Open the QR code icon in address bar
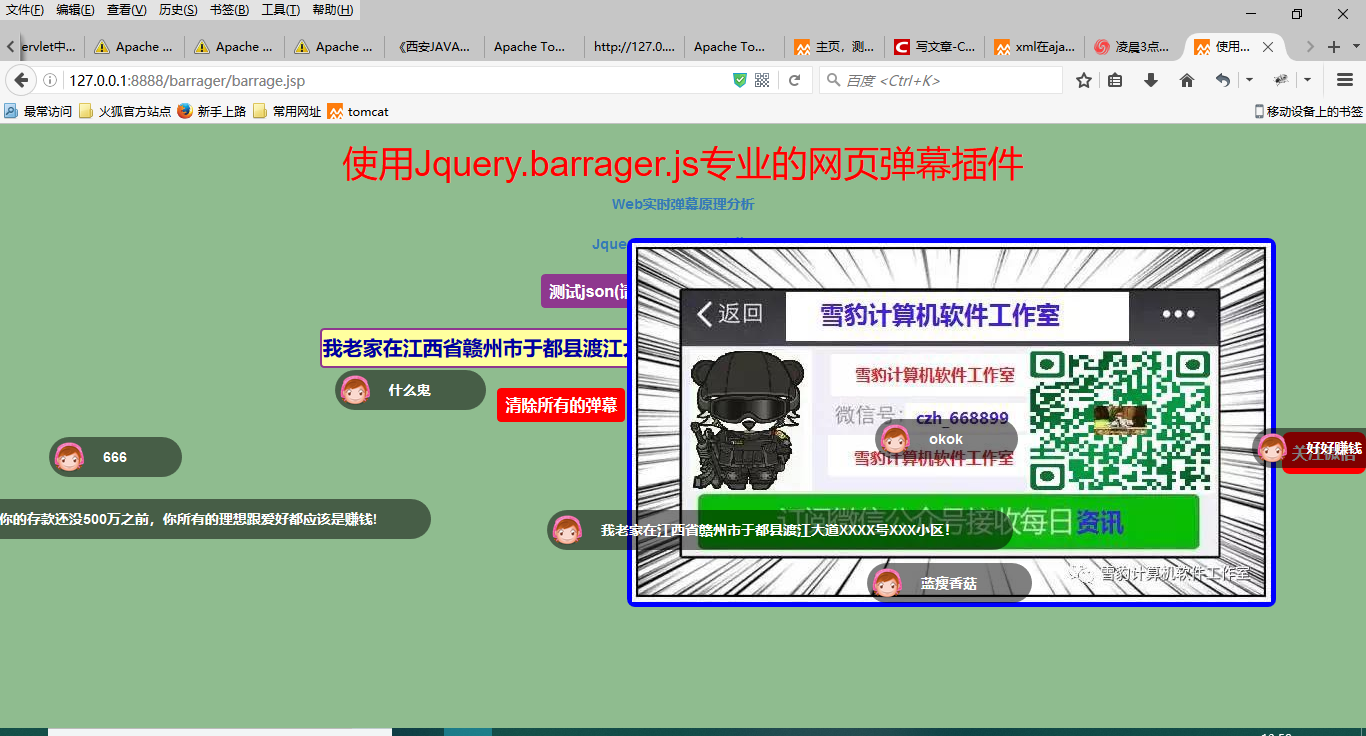1366x736 pixels. (762, 80)
